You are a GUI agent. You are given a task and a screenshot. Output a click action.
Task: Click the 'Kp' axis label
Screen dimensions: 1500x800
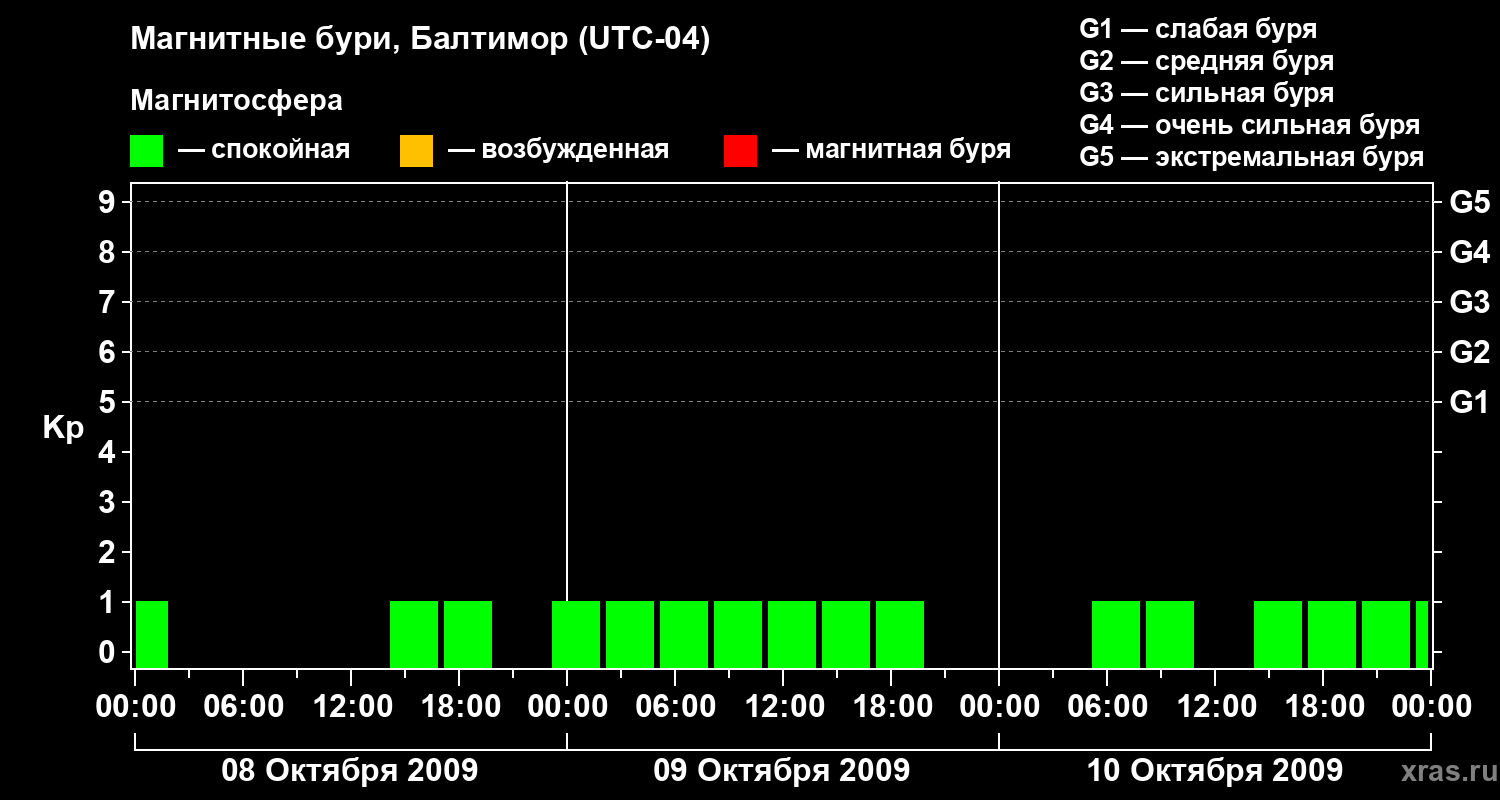63,429
